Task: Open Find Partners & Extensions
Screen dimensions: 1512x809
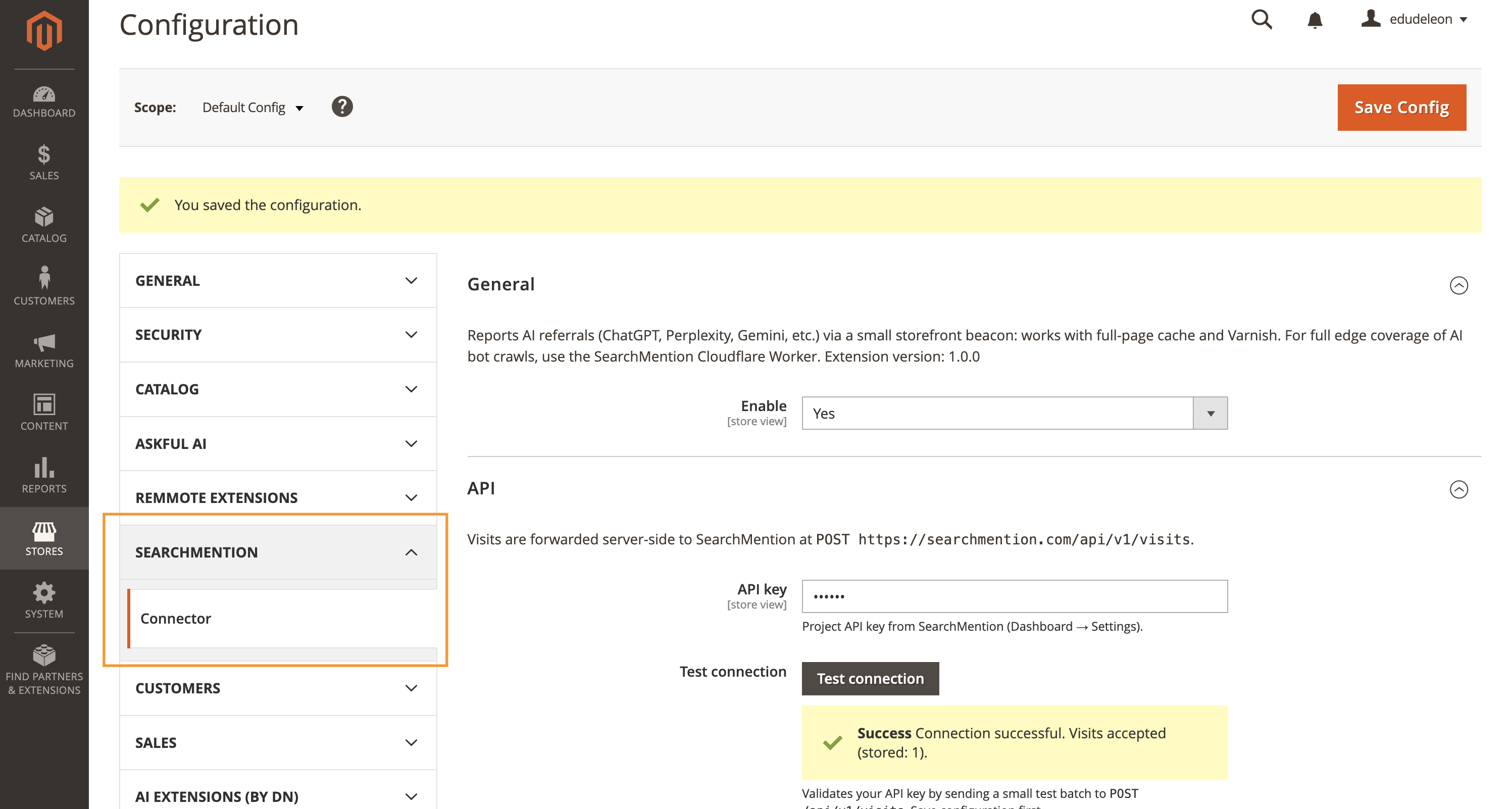Action: click(44, 669)
